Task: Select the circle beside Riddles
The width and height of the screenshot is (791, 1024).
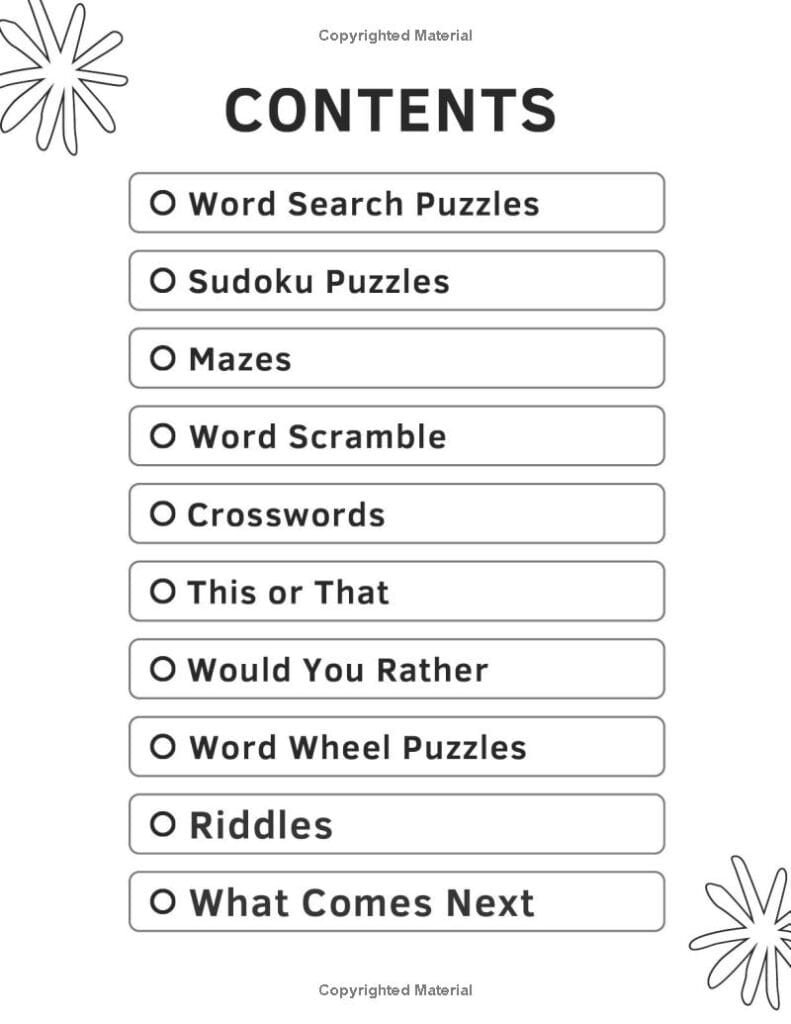Action: (163, 825)
